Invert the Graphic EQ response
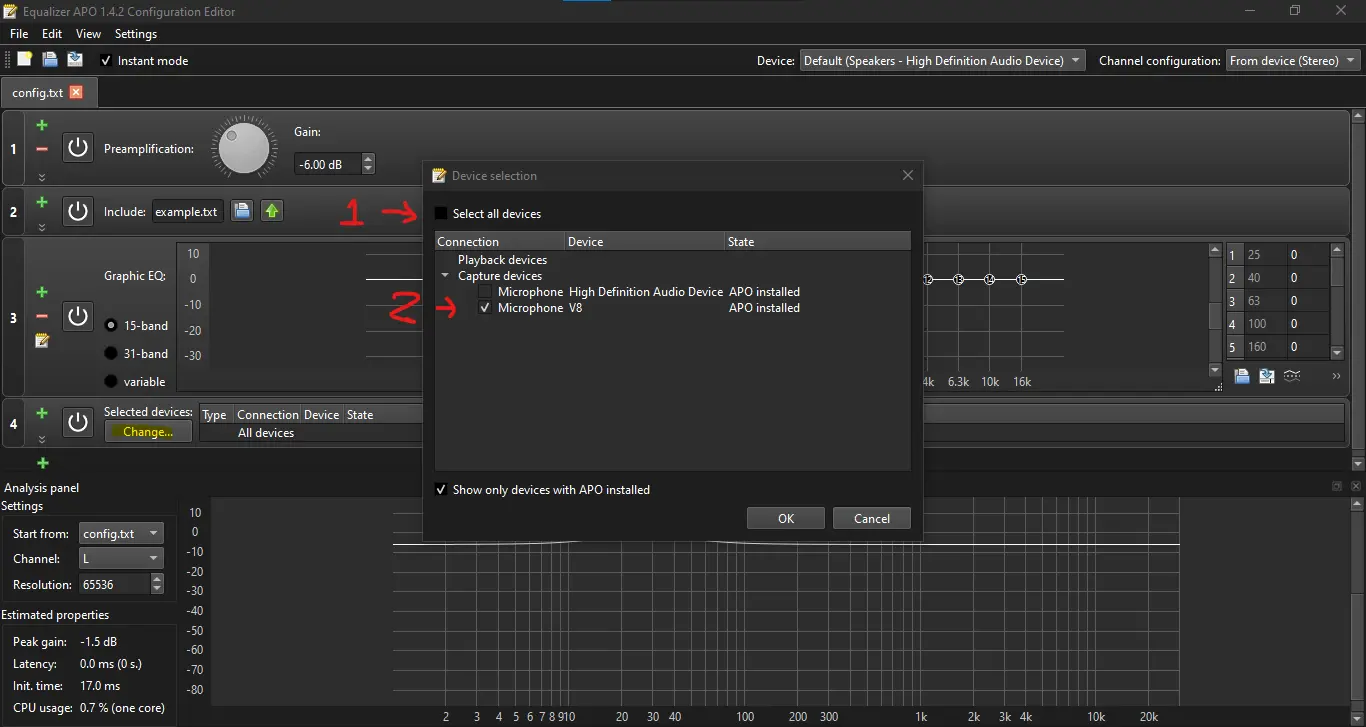 pos(1292,376)
